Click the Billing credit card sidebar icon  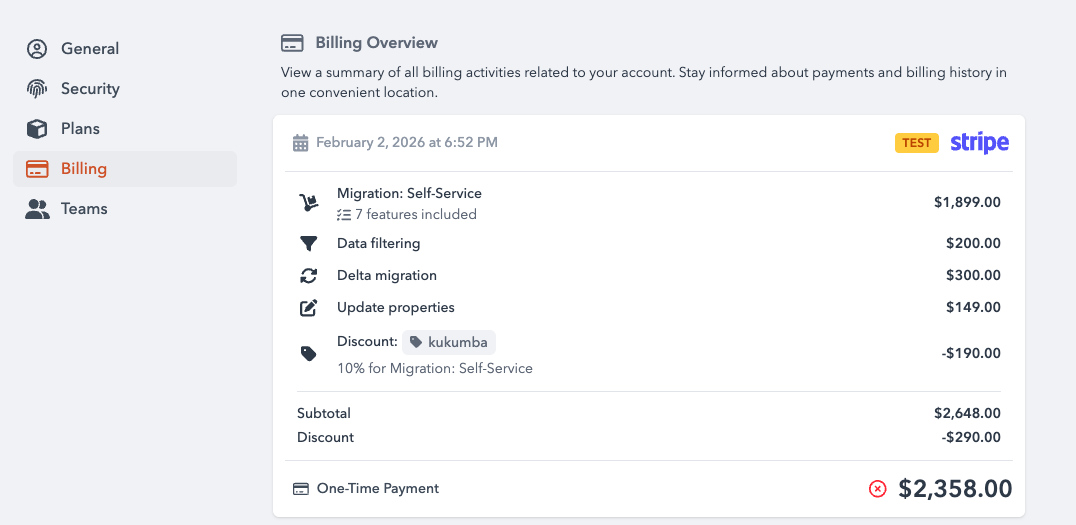tap(37, 169)
